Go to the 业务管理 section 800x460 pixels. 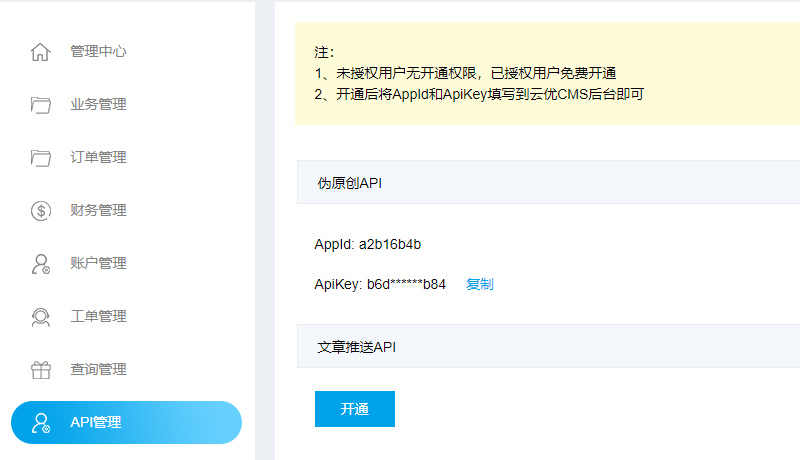(x=98, y=105)
